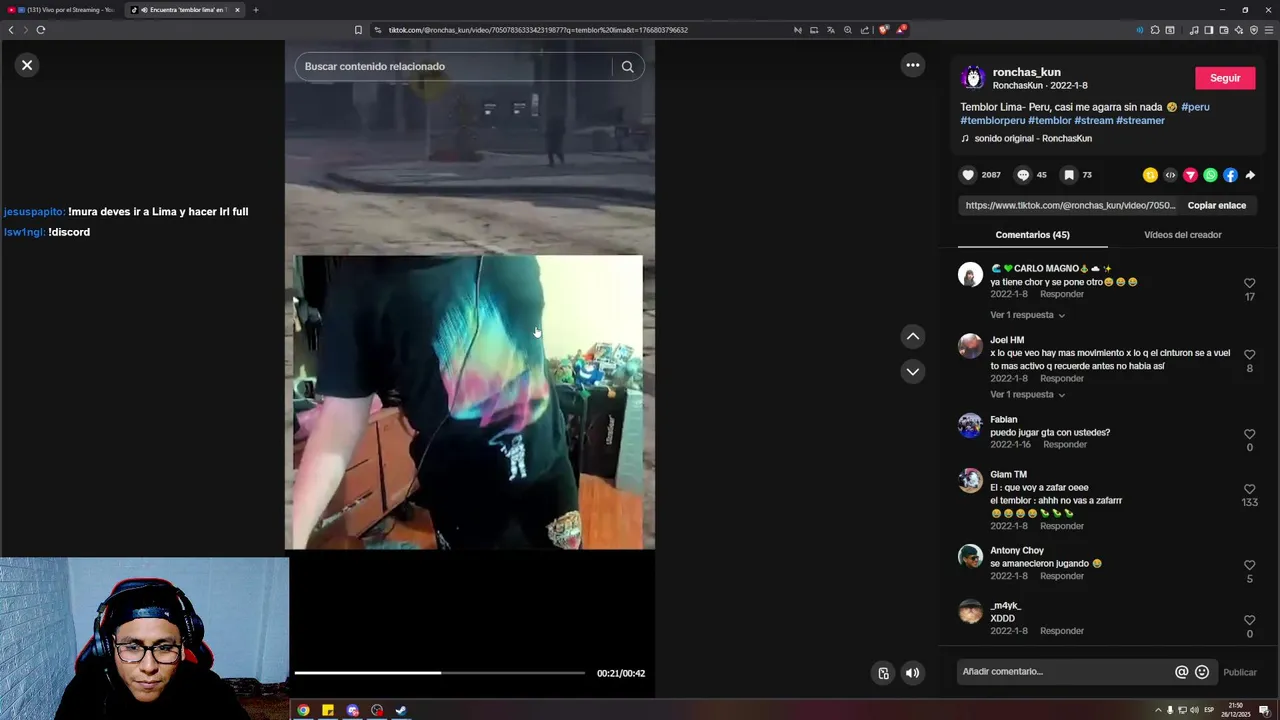Open the browser hamburger menu
The height and width of the screenshot is (720, 1280).
(x=1269, y=30)
